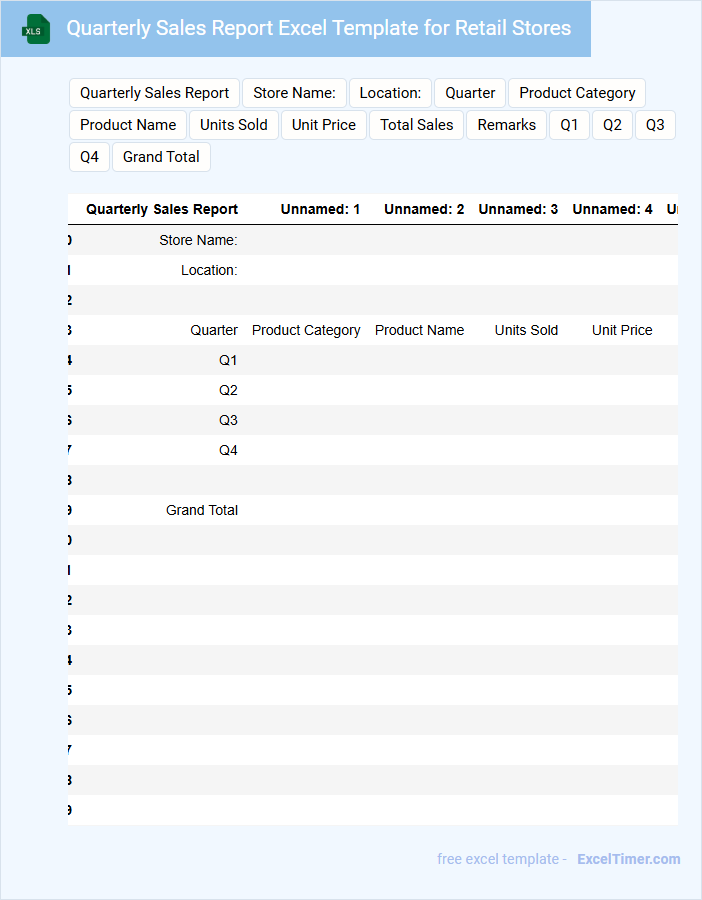Click the Grand Total table cell
The height and width of the screenshot is (900, 702).
click(x=202, y=510)
